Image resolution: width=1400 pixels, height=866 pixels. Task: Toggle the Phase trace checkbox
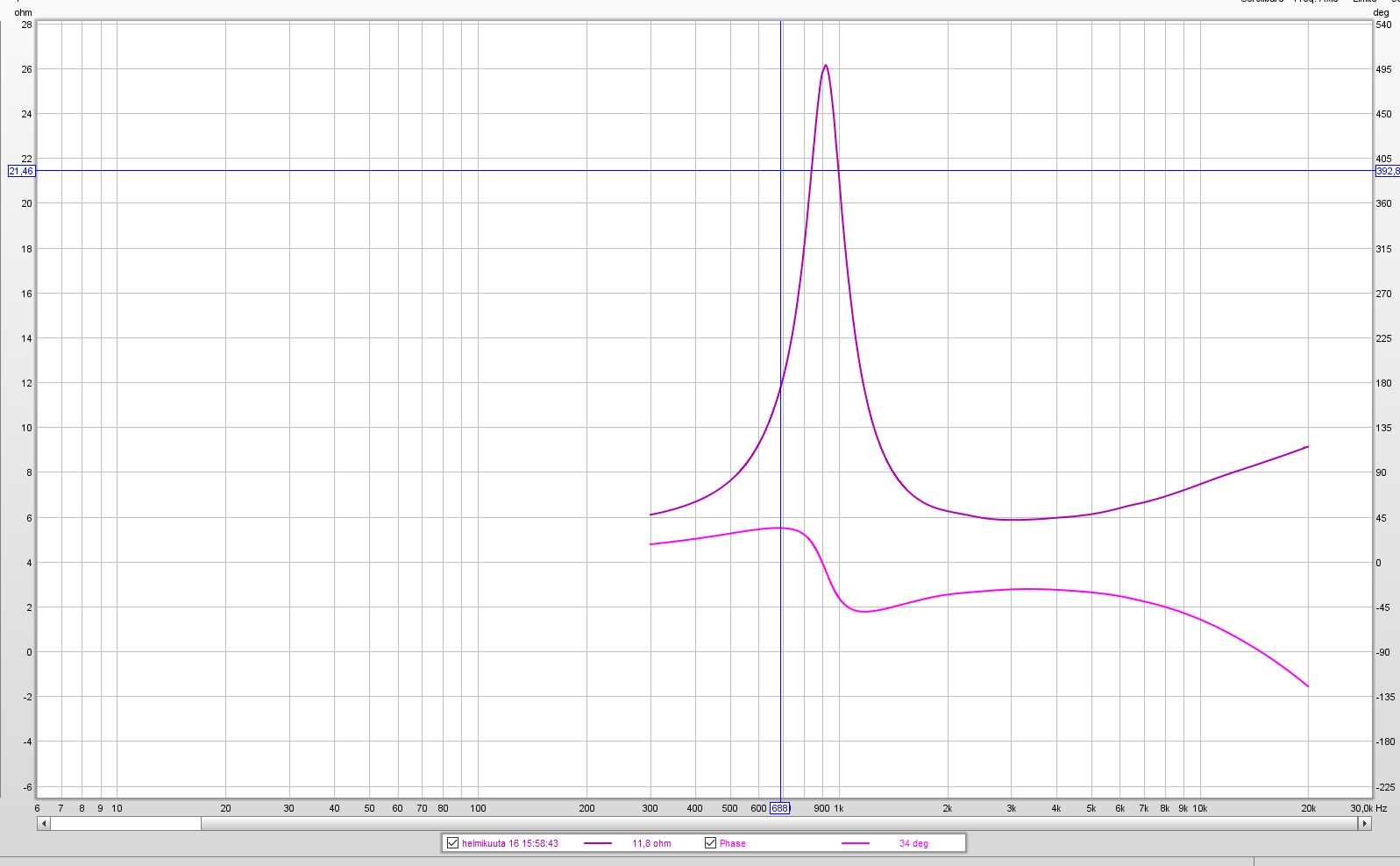point(710,843)
